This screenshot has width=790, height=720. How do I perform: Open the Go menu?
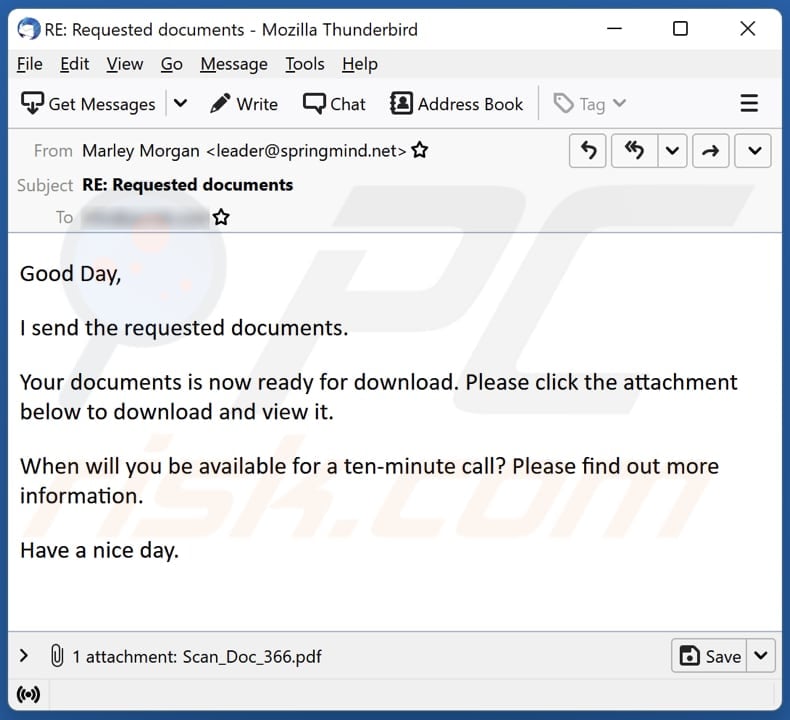[172, 64]
